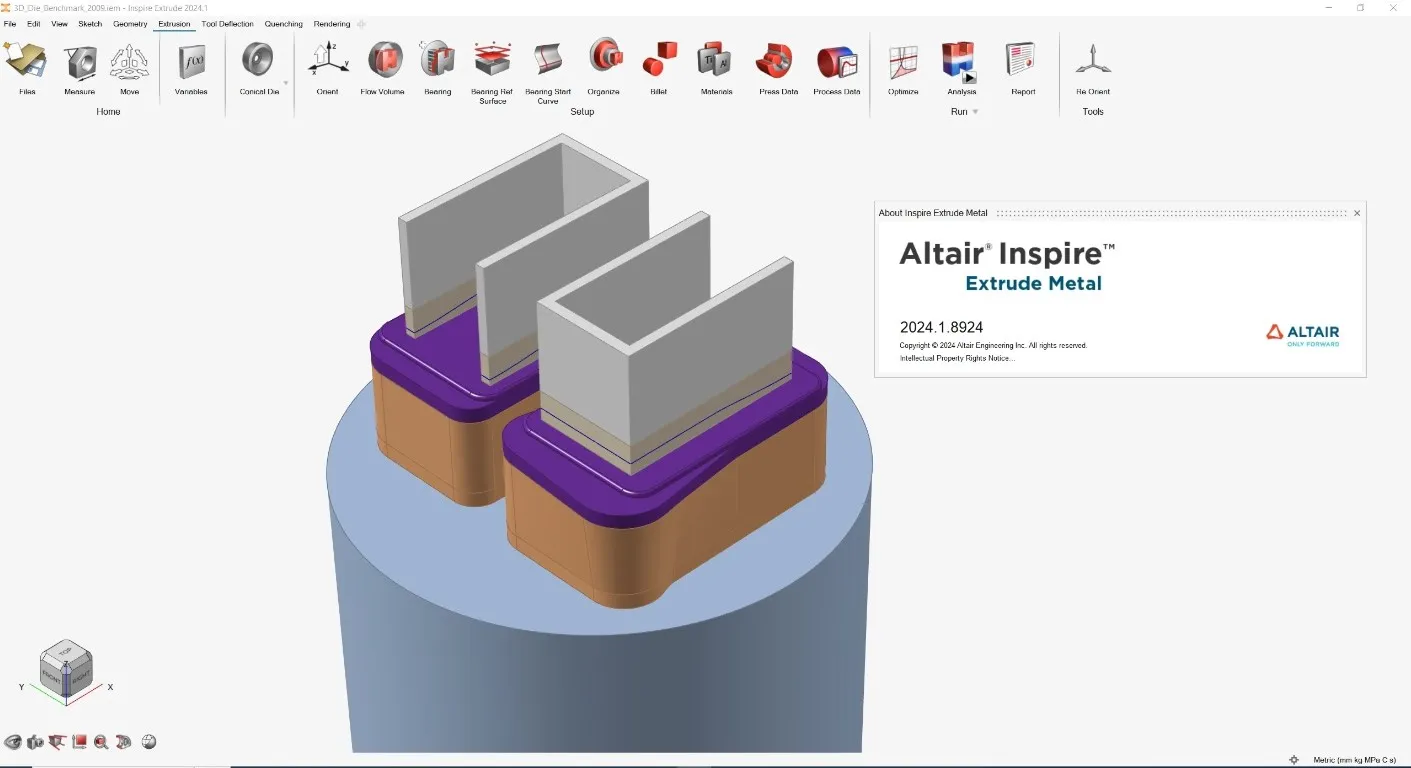Click the zoom fit magnifier icon
Screen dimensions: 1411x768
pos(101,742)
